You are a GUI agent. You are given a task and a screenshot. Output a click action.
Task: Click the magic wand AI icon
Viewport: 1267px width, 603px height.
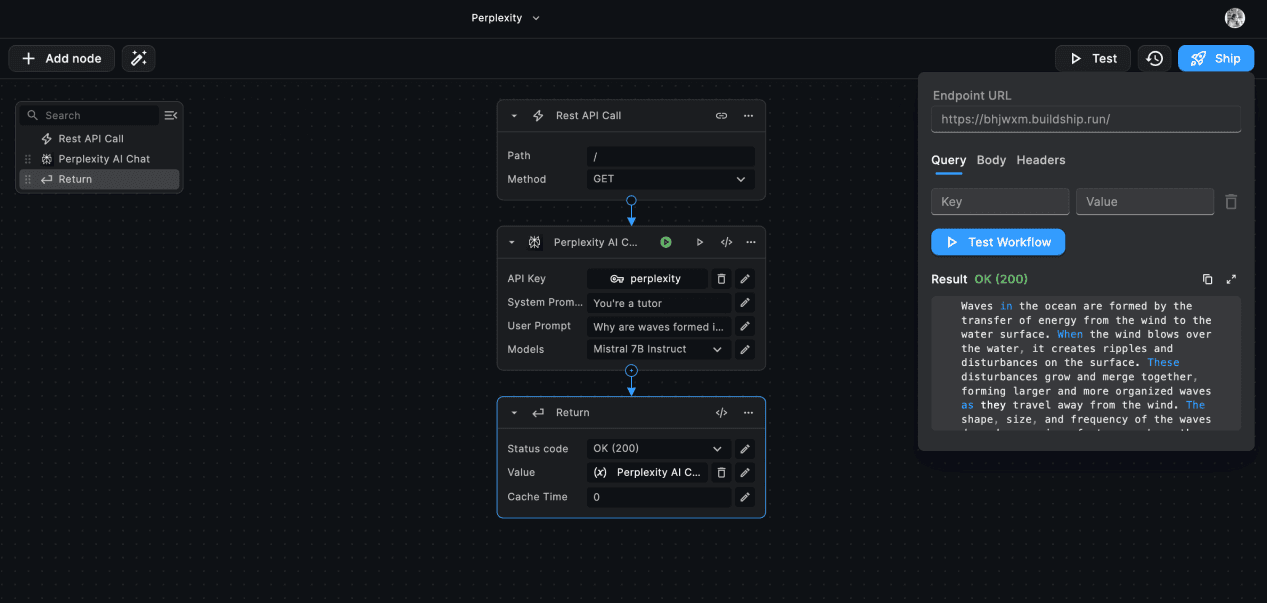coord(138,59)
